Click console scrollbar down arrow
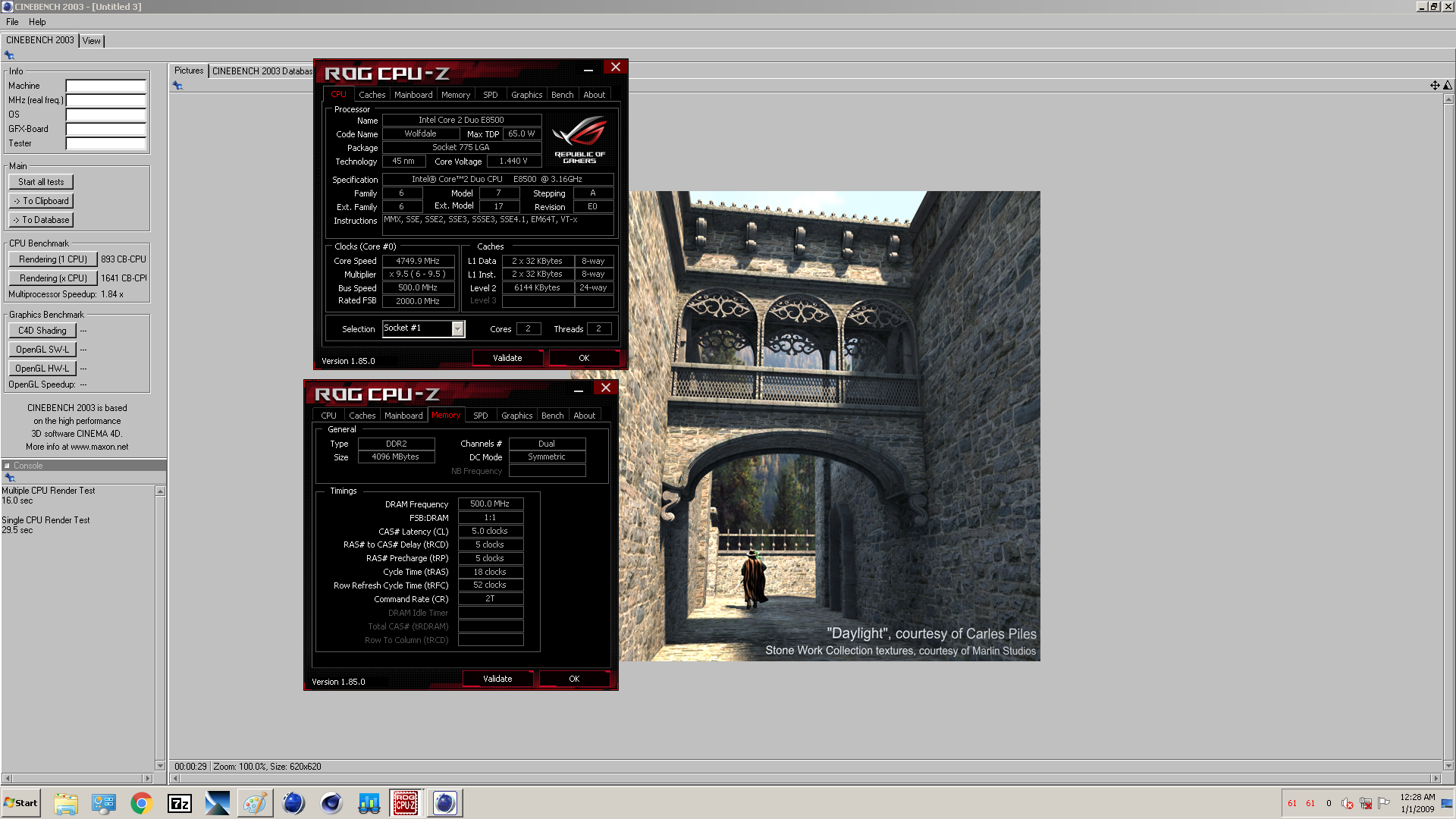This screenshot has height=819, width=1456. [160, 766]
